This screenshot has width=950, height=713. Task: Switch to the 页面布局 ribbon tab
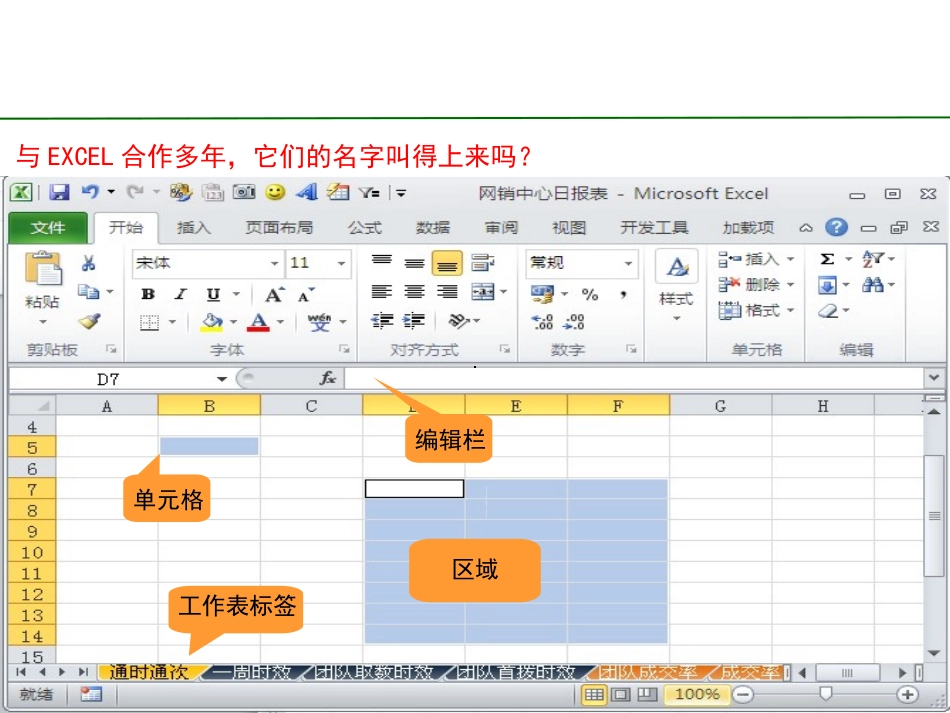coord(279,228)
